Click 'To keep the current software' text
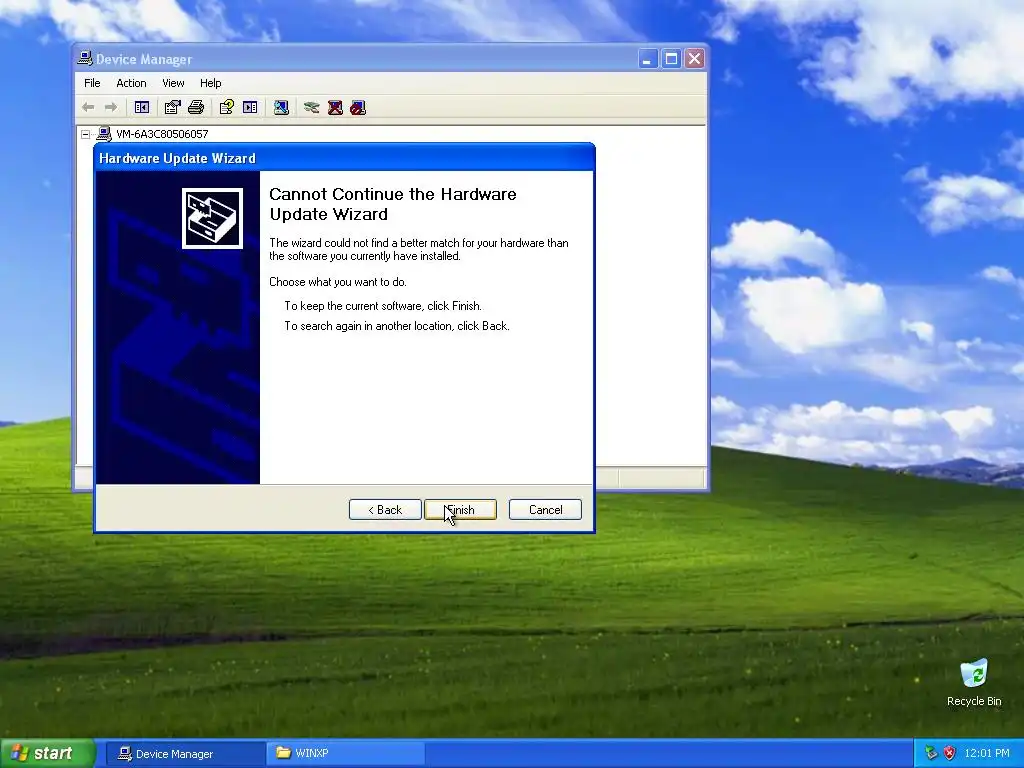This screenshot has width=1024, height=768. coord(355,306)
